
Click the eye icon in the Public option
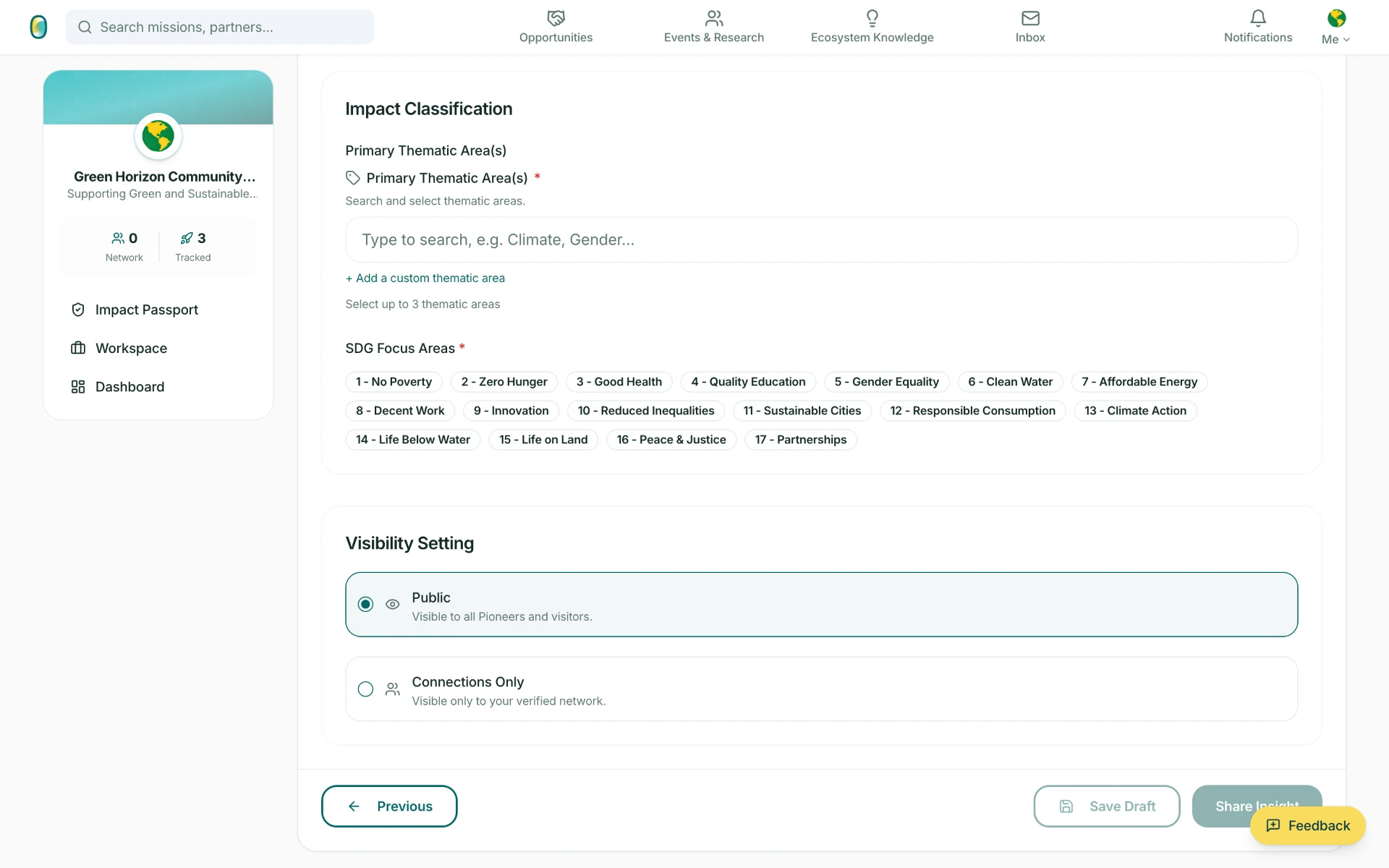[x=393, y=604]
